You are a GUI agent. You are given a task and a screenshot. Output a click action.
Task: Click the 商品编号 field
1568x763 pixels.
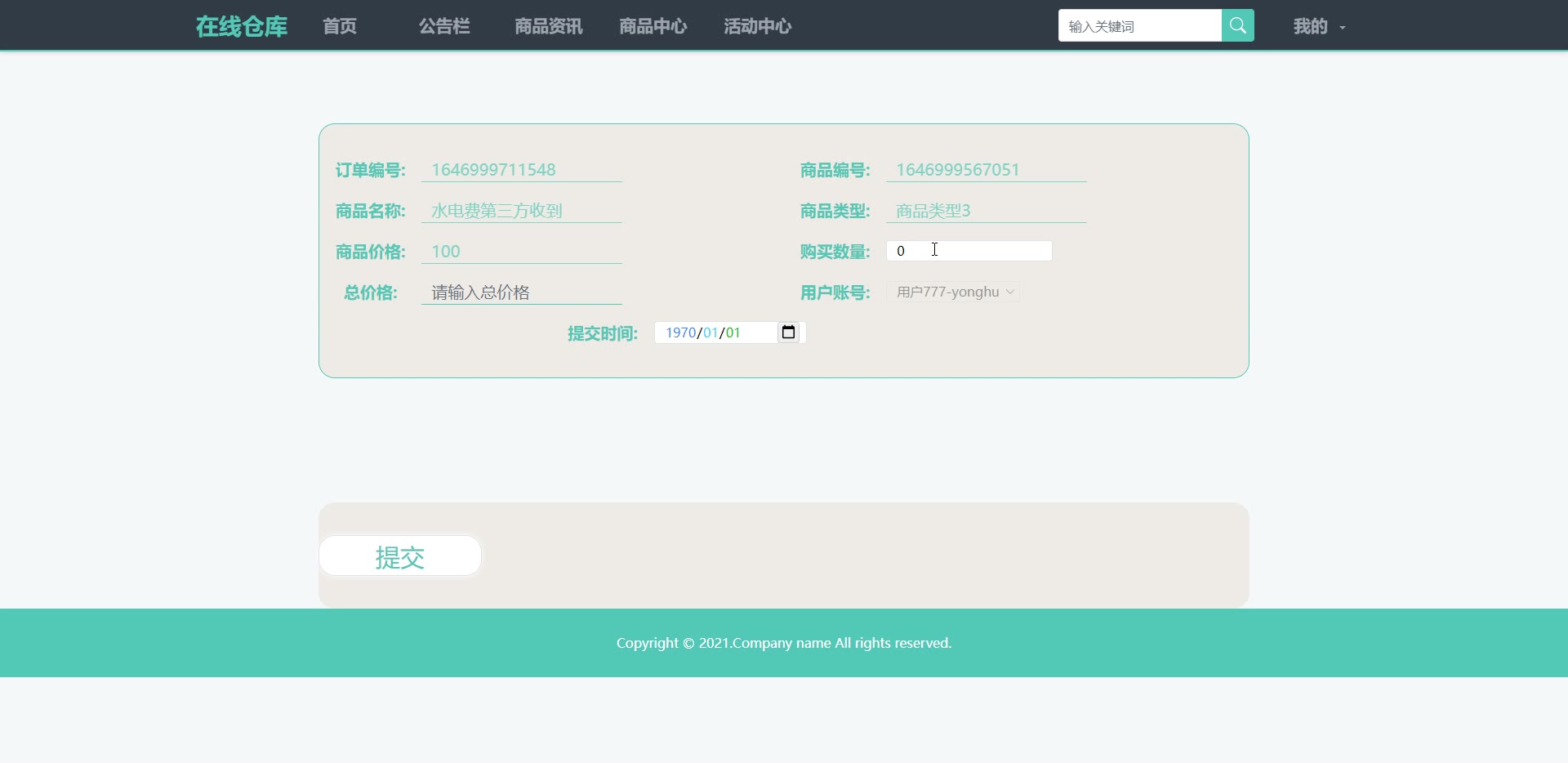click(986, 170)
